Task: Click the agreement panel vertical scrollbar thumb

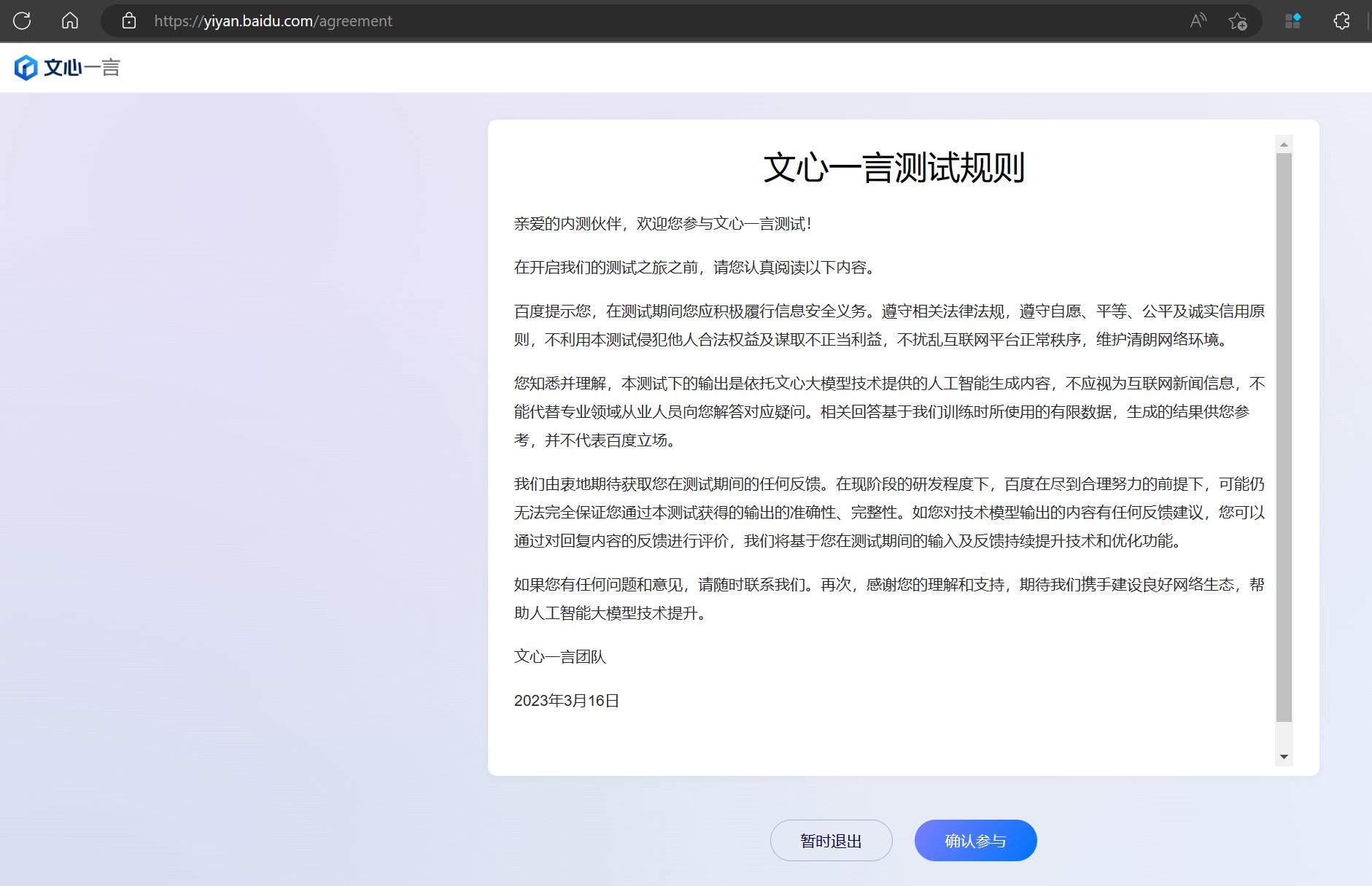Action: 1284,438
